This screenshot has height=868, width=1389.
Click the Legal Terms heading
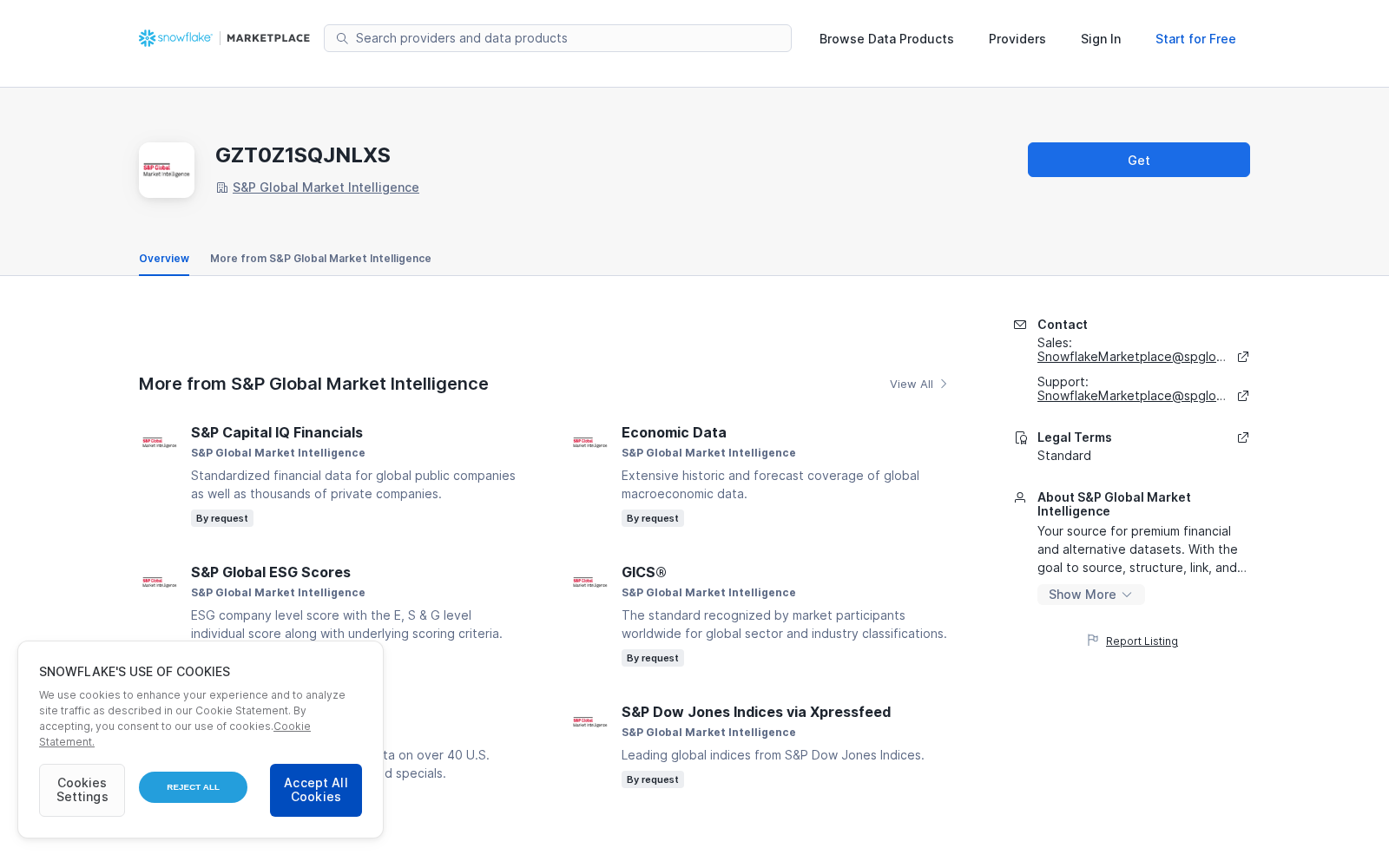[1075, 437]
